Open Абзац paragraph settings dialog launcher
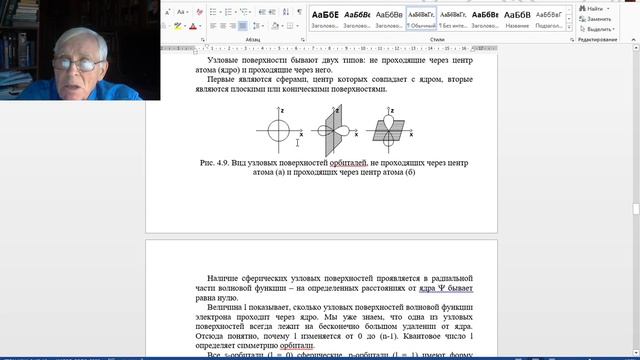Image resolution: width=640 pixels, height=360 pixels. (x=302, y=40)
